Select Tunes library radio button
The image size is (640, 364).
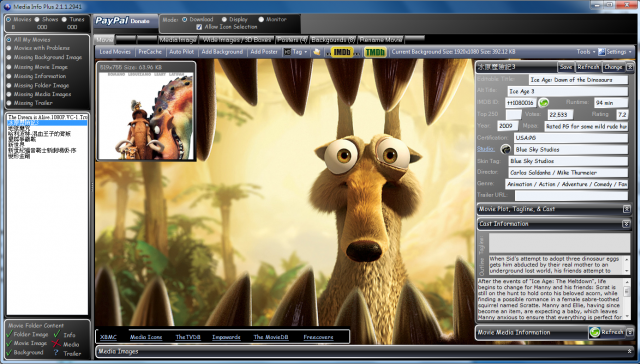(x=64, y=19)
